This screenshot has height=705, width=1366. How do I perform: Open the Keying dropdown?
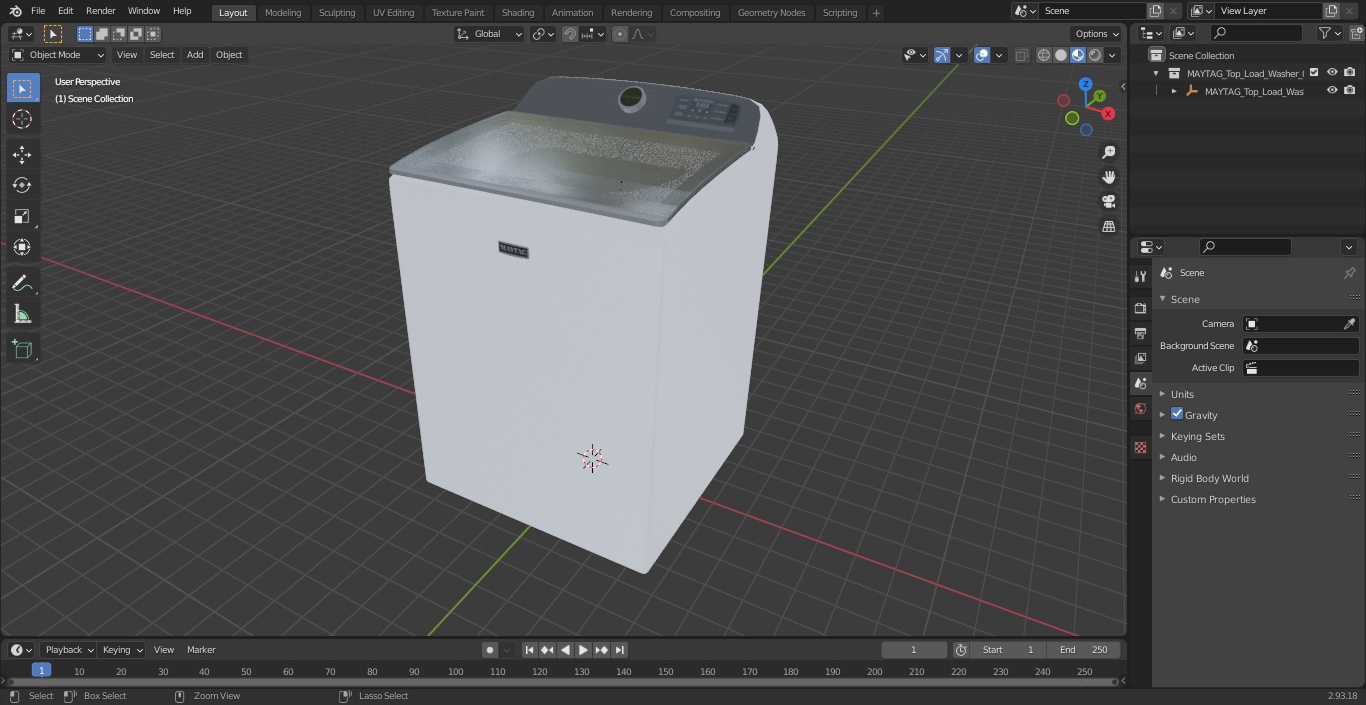(122, 650)
